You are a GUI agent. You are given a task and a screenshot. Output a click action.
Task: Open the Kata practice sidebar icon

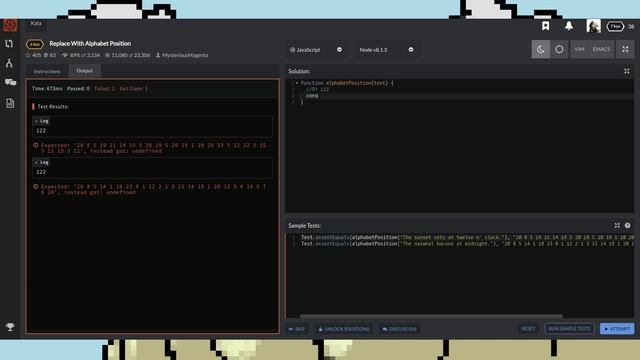point(9,44)
